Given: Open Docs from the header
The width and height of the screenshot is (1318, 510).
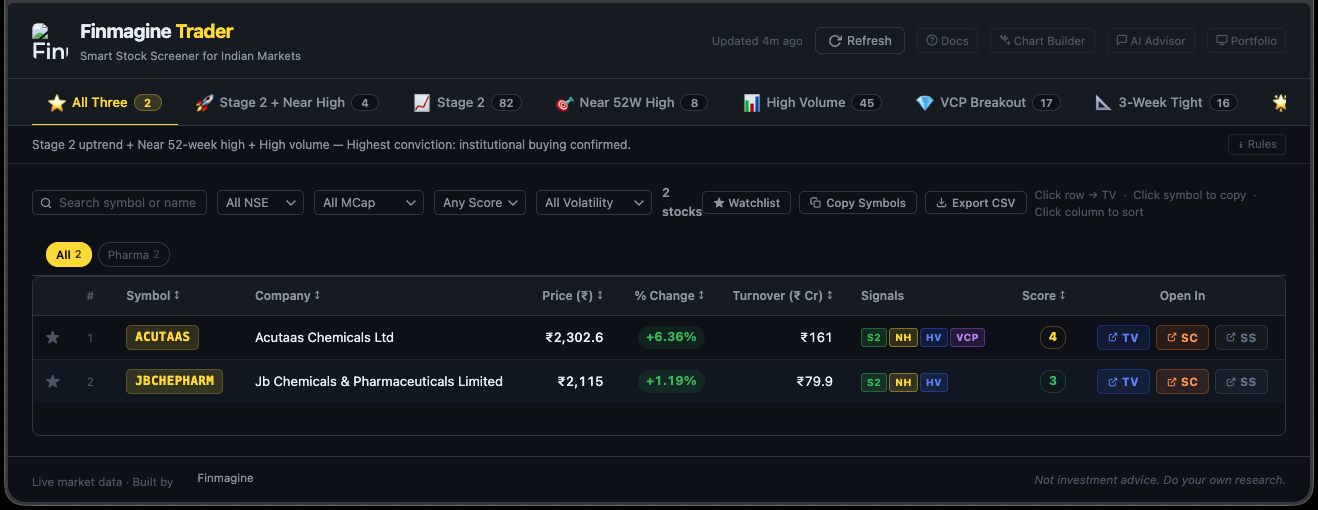Looking at the screenshot, I should click(947, 41).
